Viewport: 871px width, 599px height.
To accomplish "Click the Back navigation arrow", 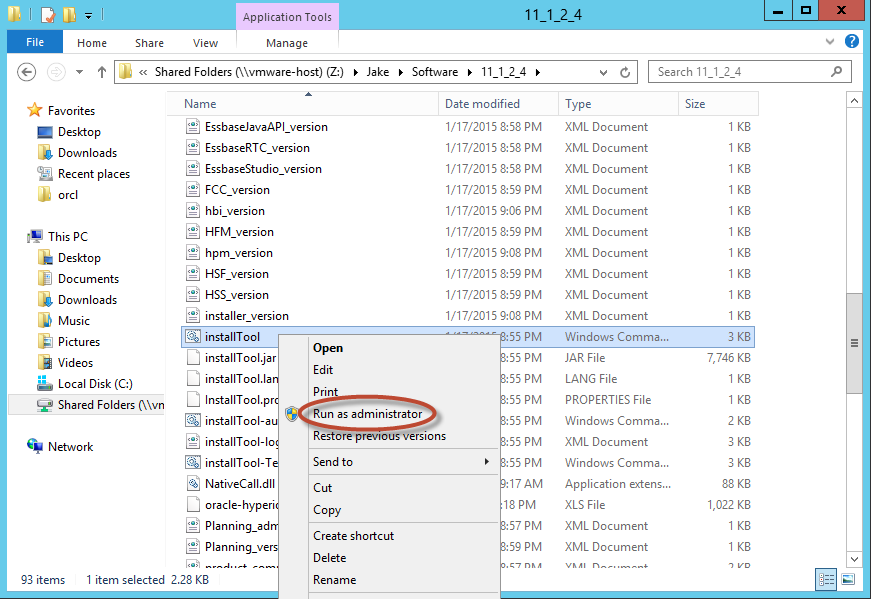I will coord(26,72).
